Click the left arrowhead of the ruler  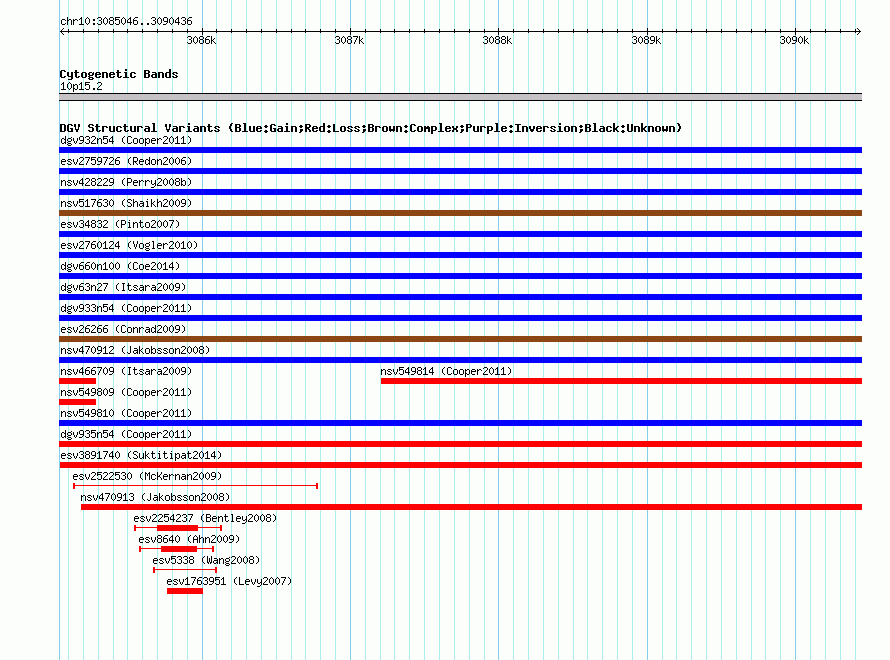(63, 31)
